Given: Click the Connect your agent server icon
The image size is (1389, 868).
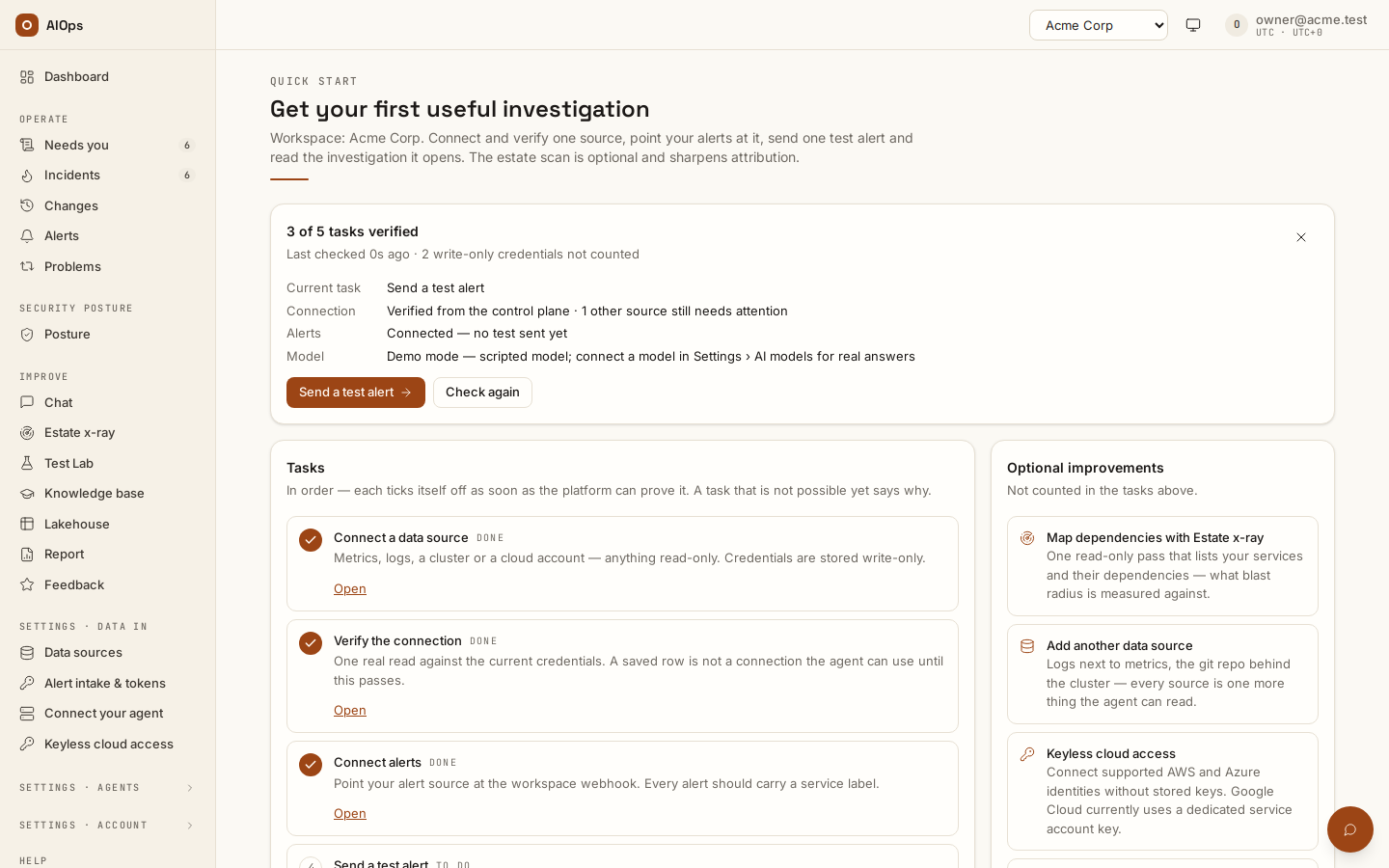Looking at the screenshot, I should pos(27,713).
